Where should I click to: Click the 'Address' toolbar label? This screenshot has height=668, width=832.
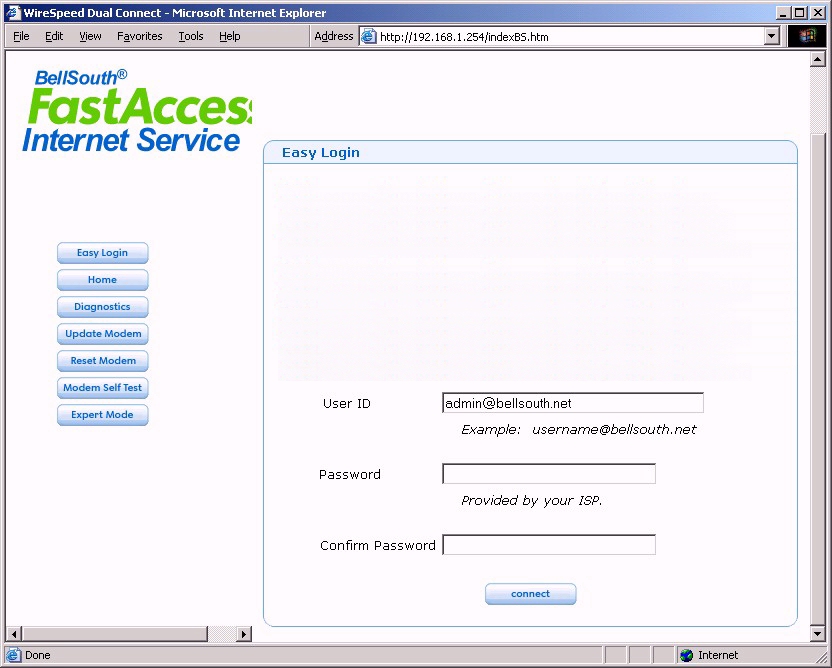click(333, 36)
